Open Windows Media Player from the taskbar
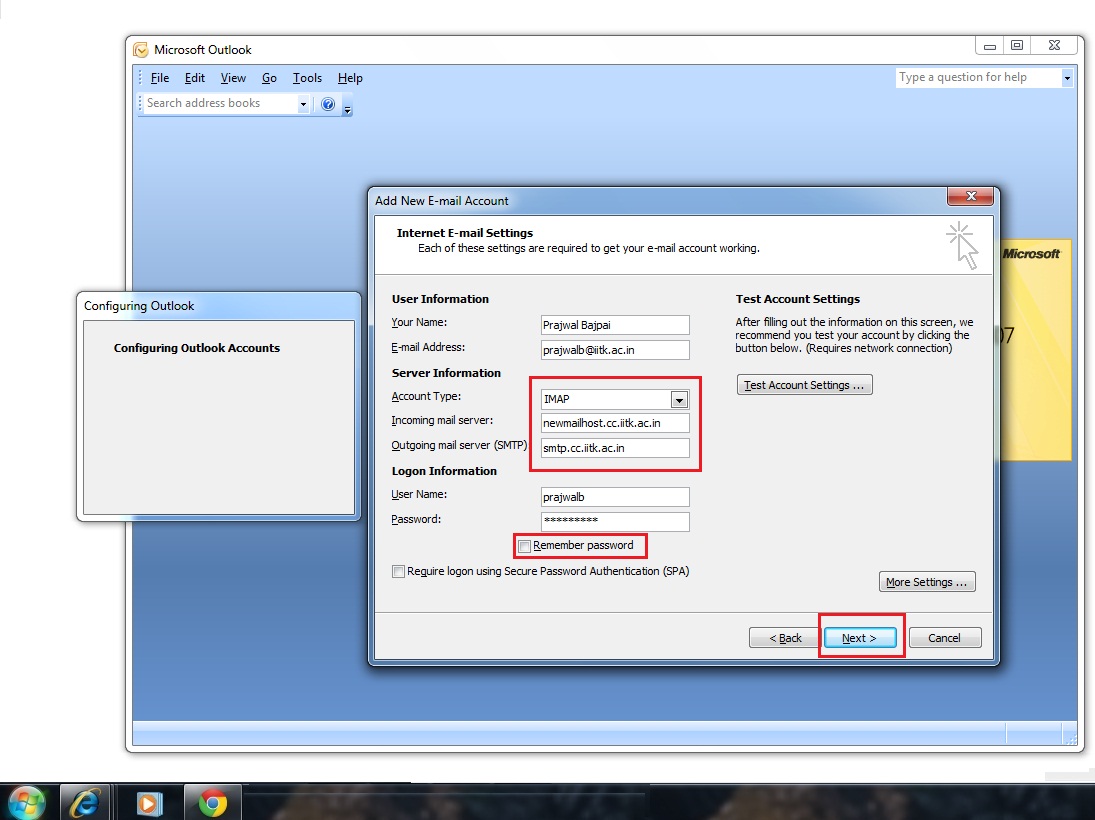The height and width of the screenshot is (820, 1095). (x=147, y=803)
